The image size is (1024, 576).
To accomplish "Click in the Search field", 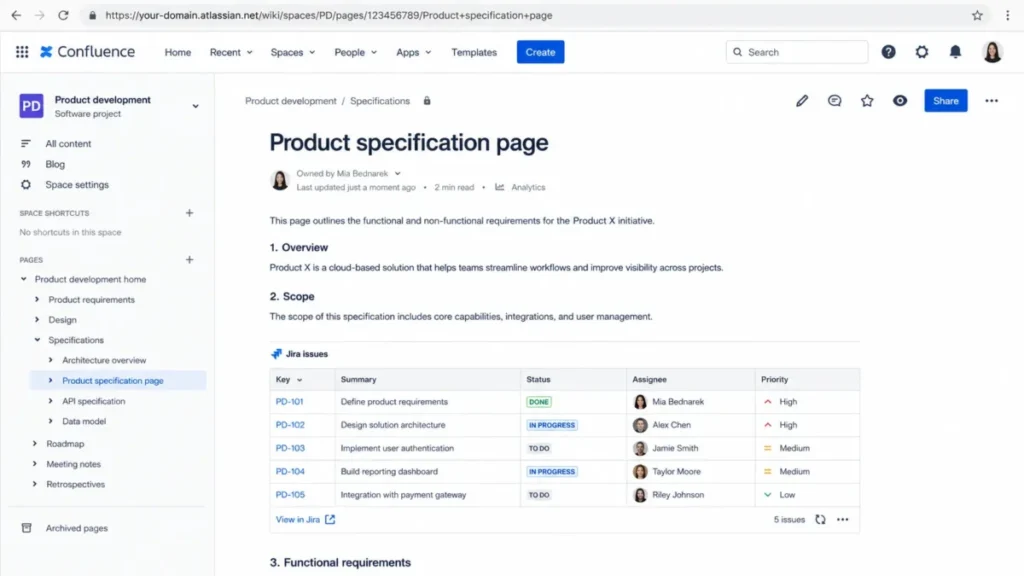I will tap(797, 52).
